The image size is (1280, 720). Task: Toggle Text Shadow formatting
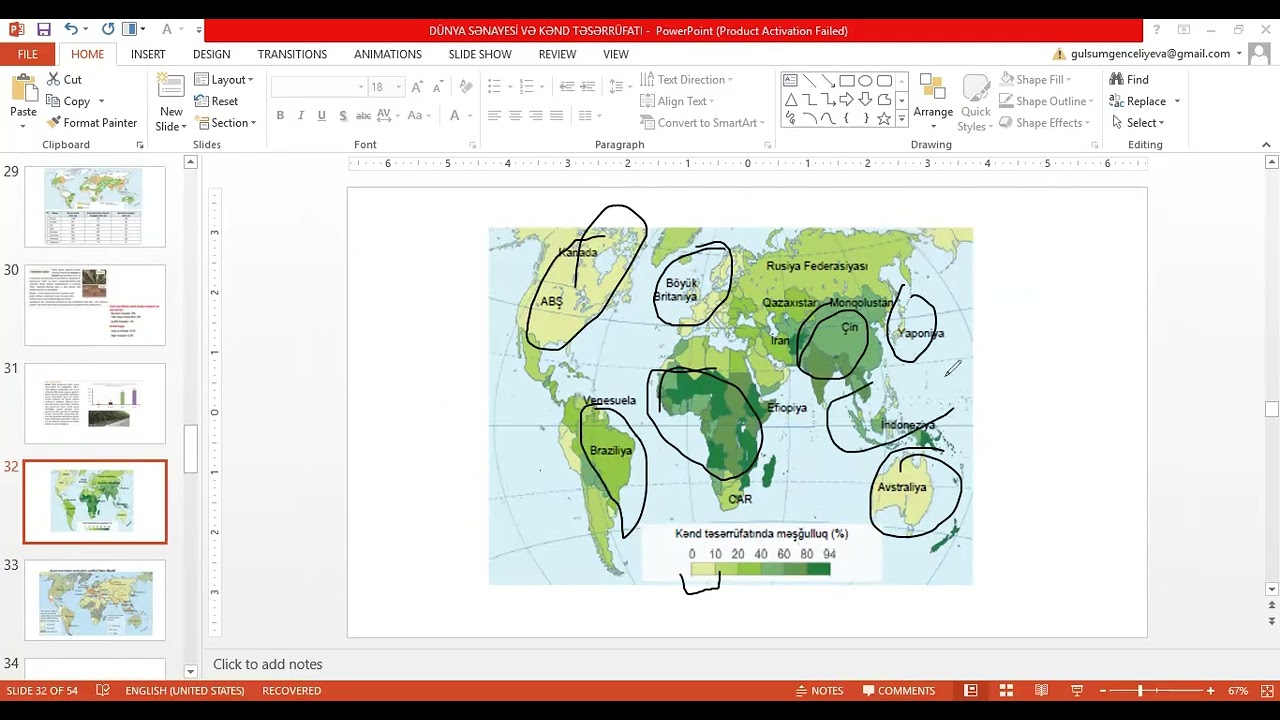click(343, 116)
